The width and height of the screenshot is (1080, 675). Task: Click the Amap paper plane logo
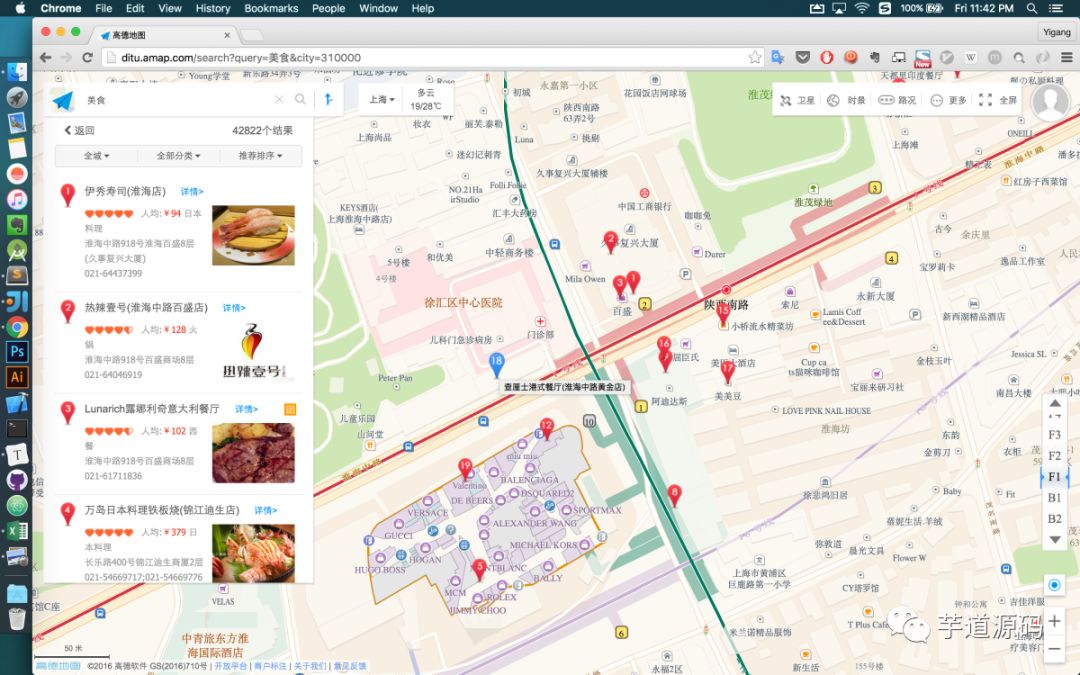pyautogui.click(x=63, y=100)
